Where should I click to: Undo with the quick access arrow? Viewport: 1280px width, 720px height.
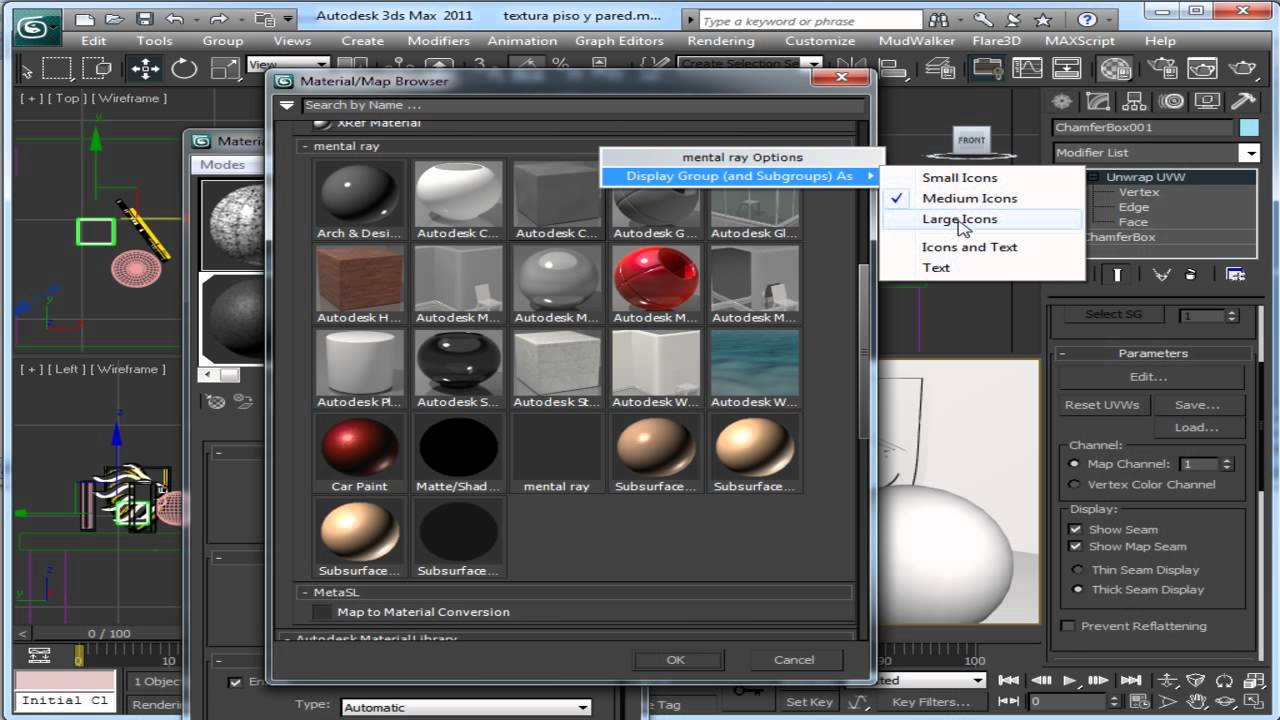tap(175, 18)
